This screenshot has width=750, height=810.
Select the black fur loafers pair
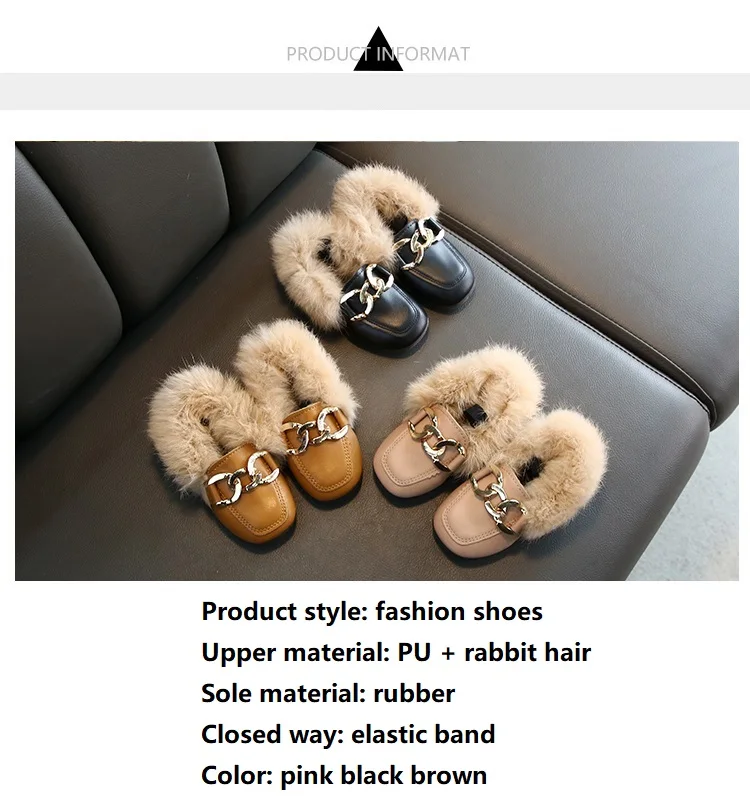coord(373,255)
